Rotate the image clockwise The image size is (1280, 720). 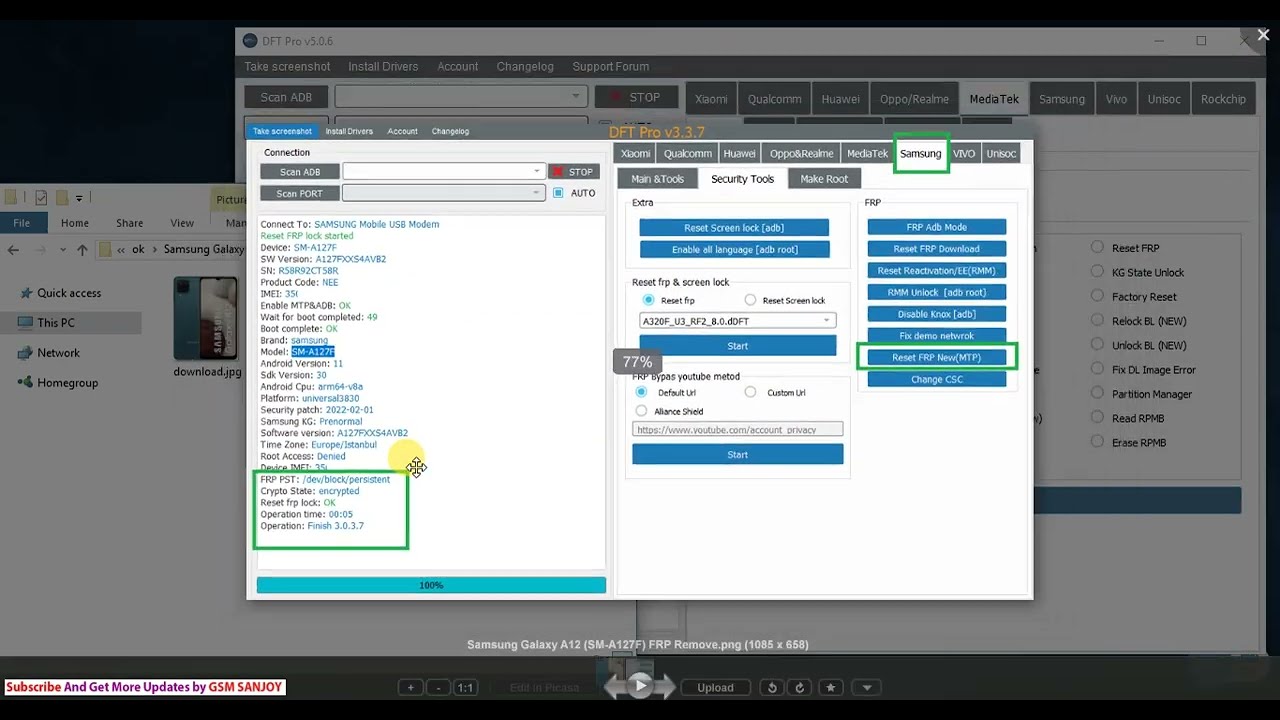click(x=799, y=687)
